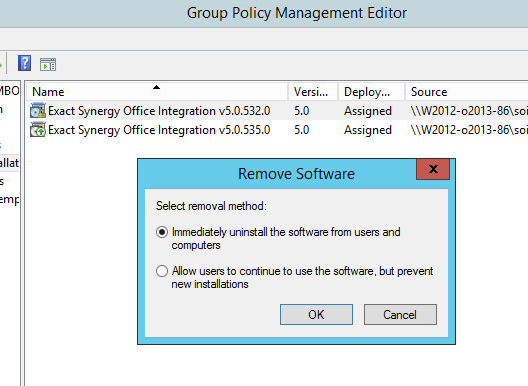Click the Remove Software dialog title bar
528x386 pixels.
point(277,174)
